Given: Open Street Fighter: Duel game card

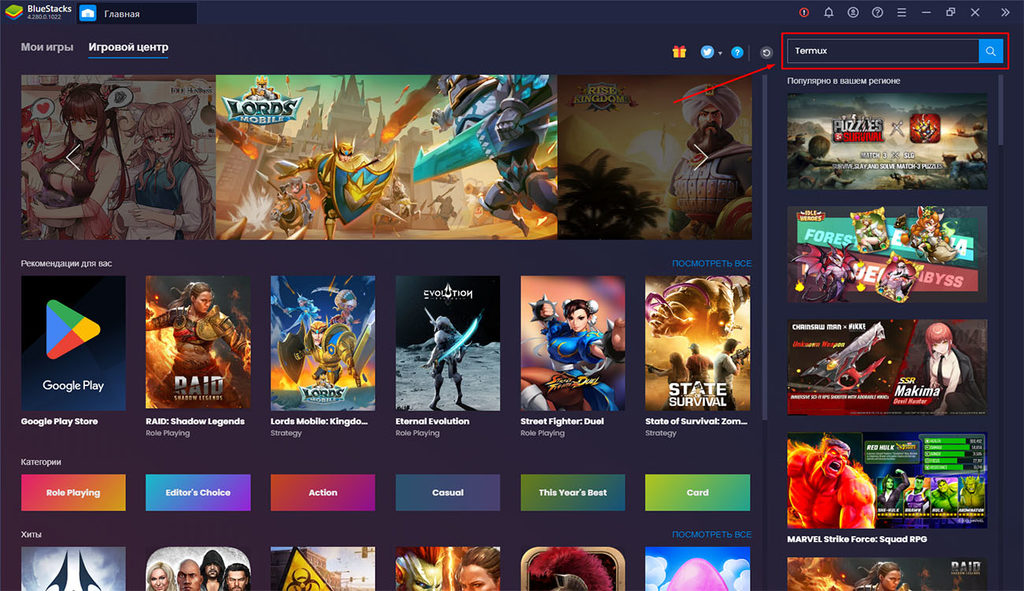Looking at the screenshot, I should (573, 343).
